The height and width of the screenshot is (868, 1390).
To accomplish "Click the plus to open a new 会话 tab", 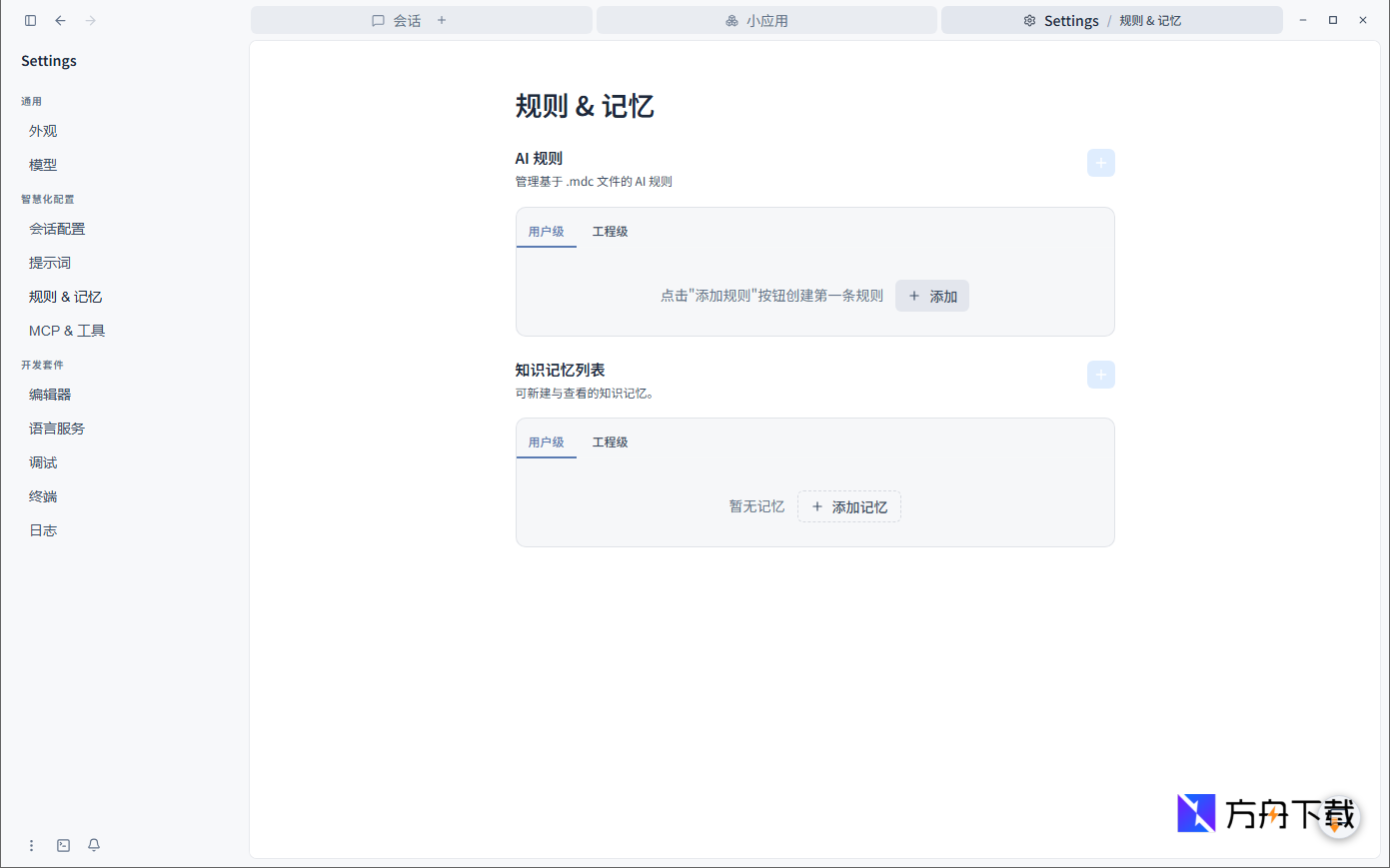I will pyautogui.click(x=441, y=20).
